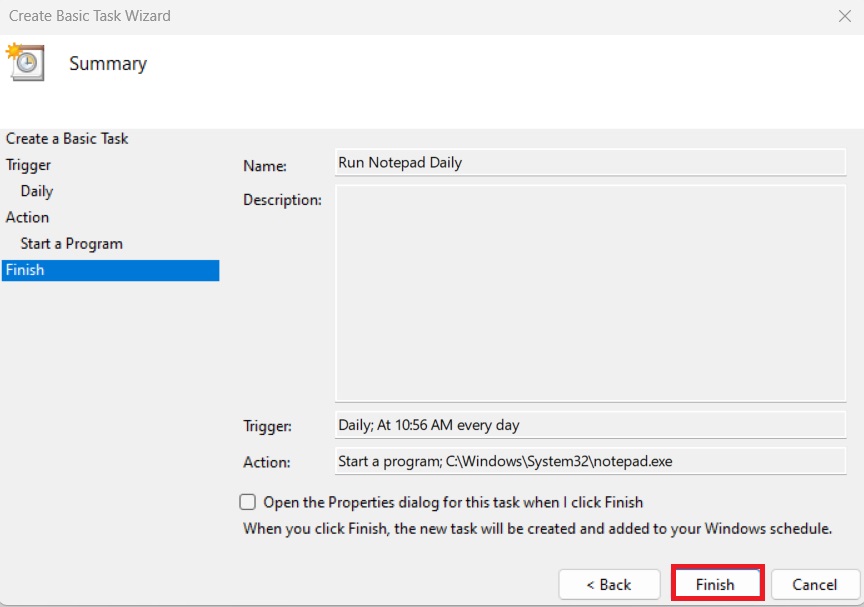Click the Name label
The image size is (864, 607).
coord(265,166)
